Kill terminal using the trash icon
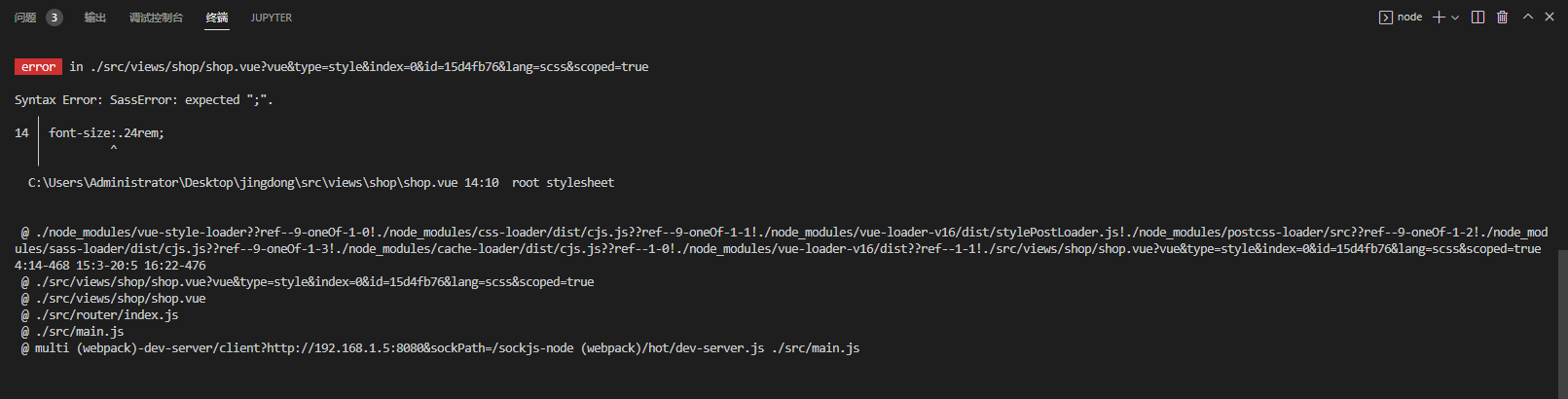This screenshot has height=399, width=1568. point(1502,18)
